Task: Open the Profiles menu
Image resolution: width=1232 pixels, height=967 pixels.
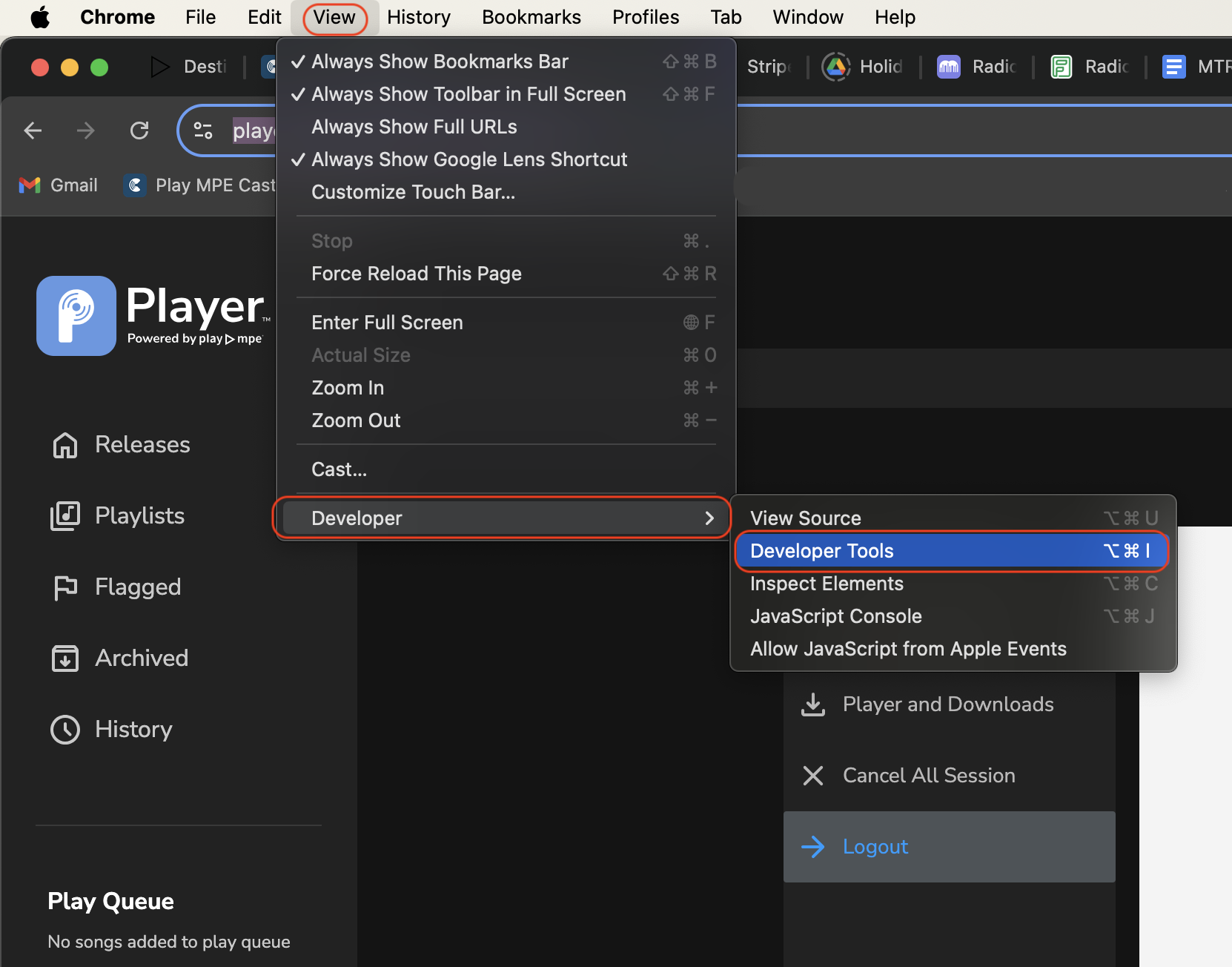Action: (646, 17)
